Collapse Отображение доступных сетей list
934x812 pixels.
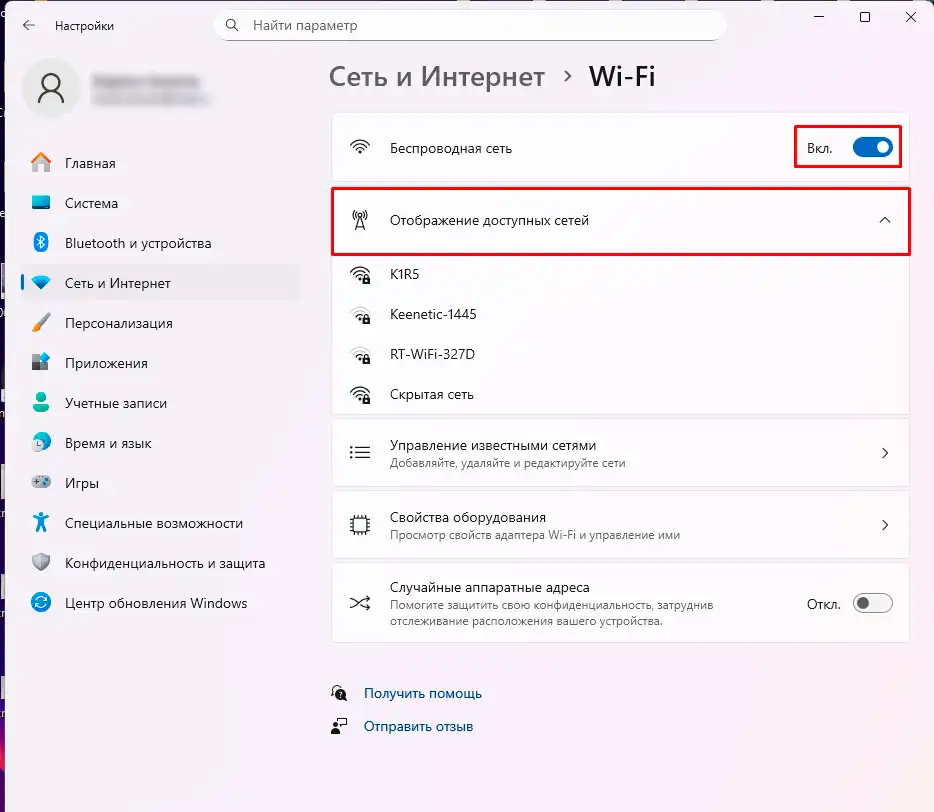click(884, 221)
